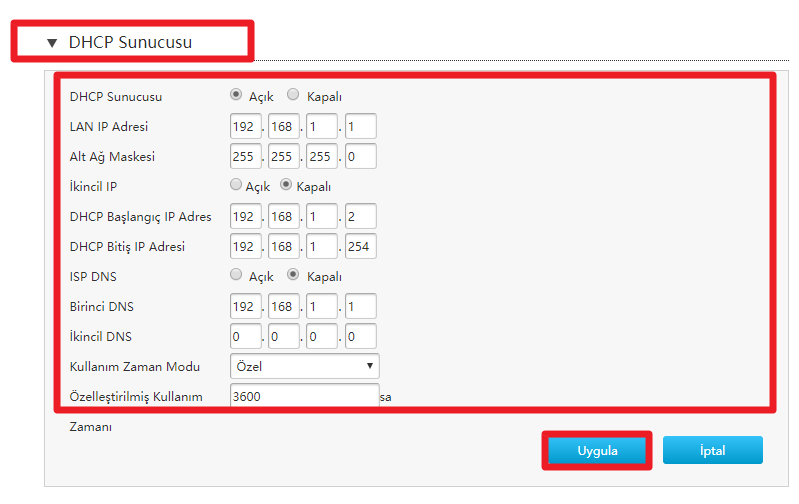Click the last octet of LAN IP Adresi
The width and height of the screenshot is (799, 504).
[x=360, y=126]
